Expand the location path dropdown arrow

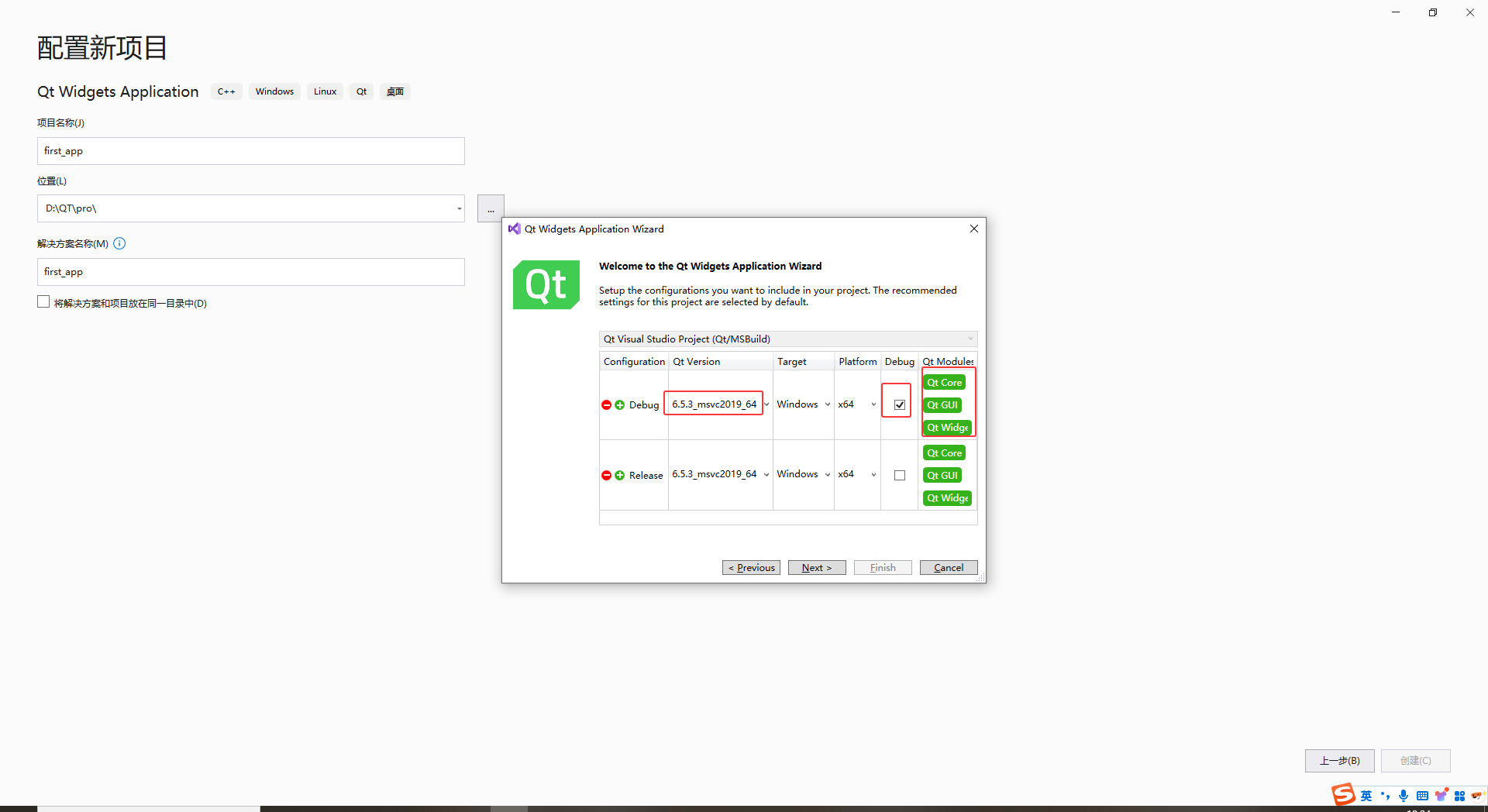(459, 208)
